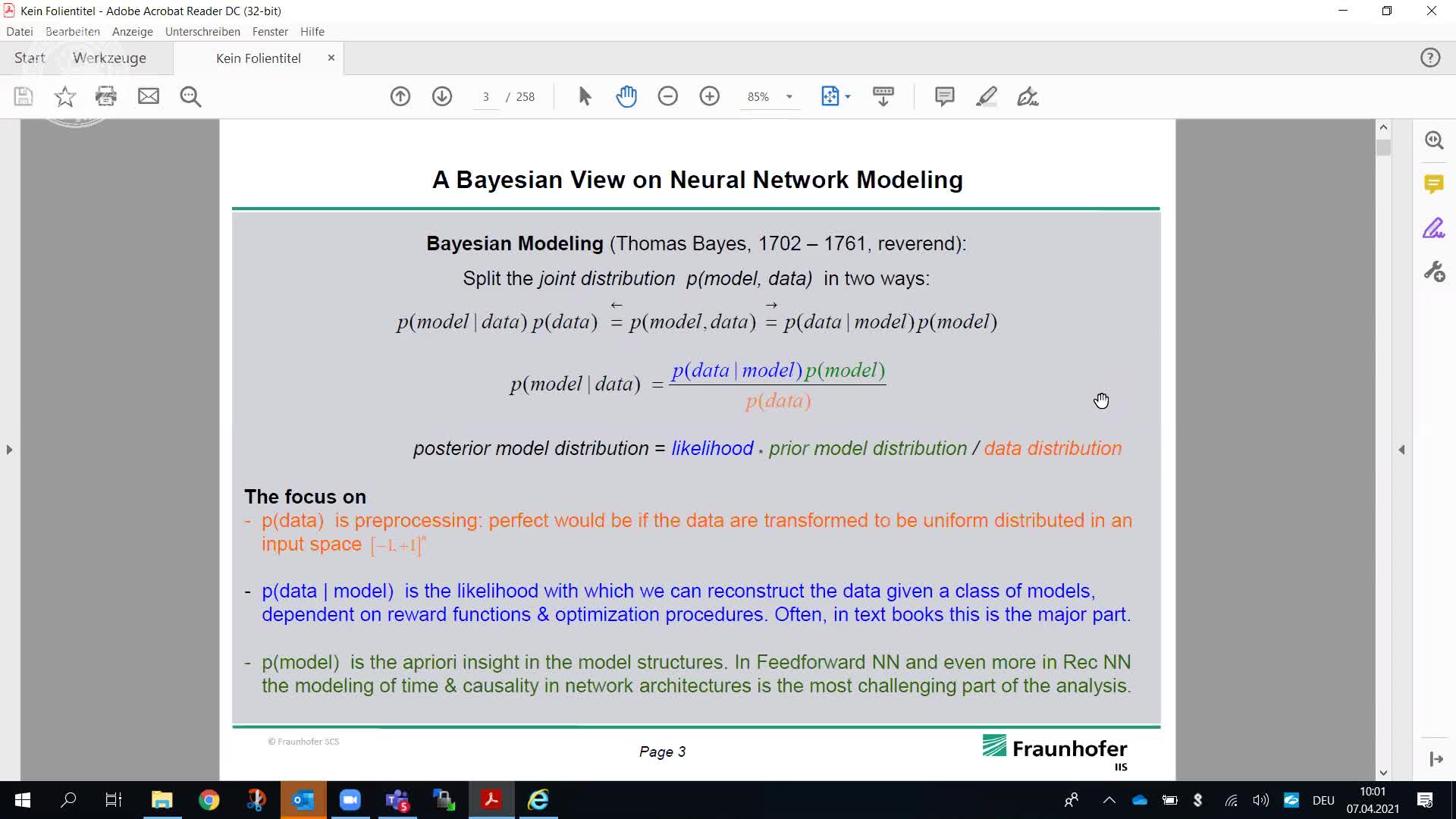Expand the fit page options dropdown arrow

[x=848, y=96]
